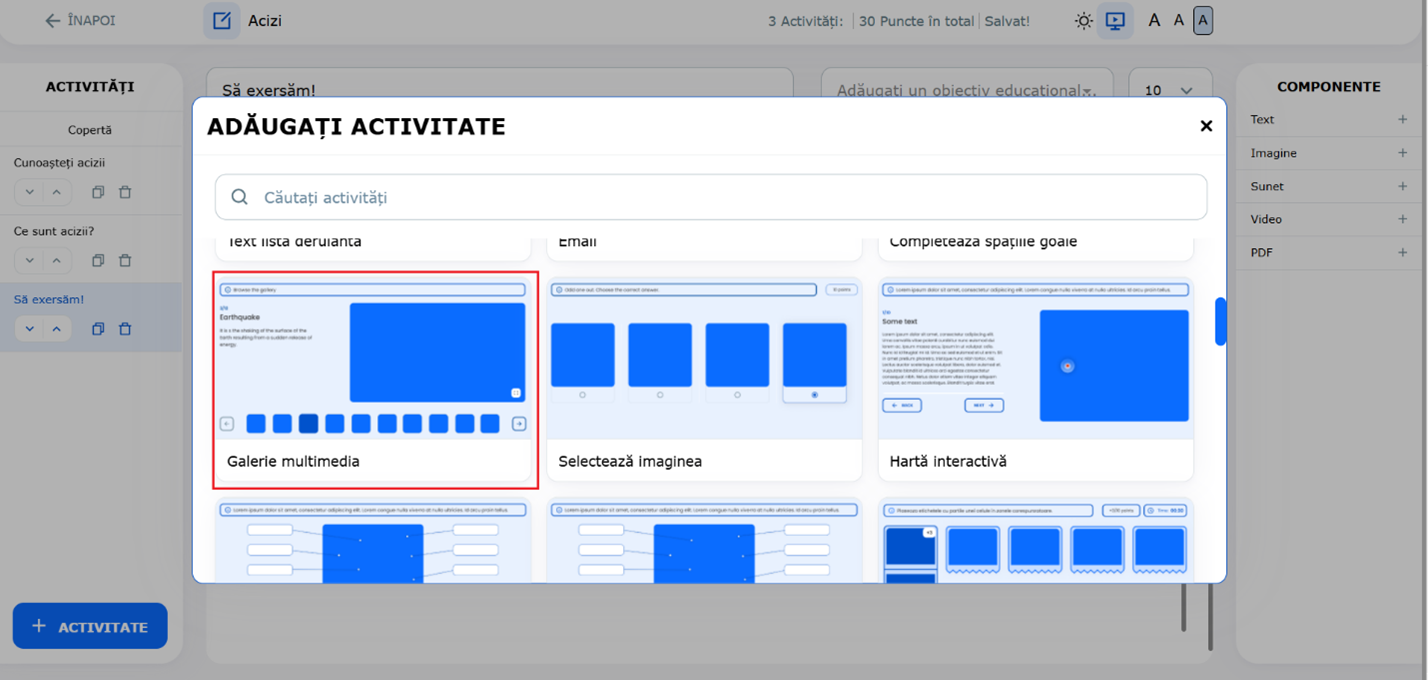This screenshot has width=1428, height=680.
Task: Open presentation preview mode icon
Action: tap(1115, 20)
